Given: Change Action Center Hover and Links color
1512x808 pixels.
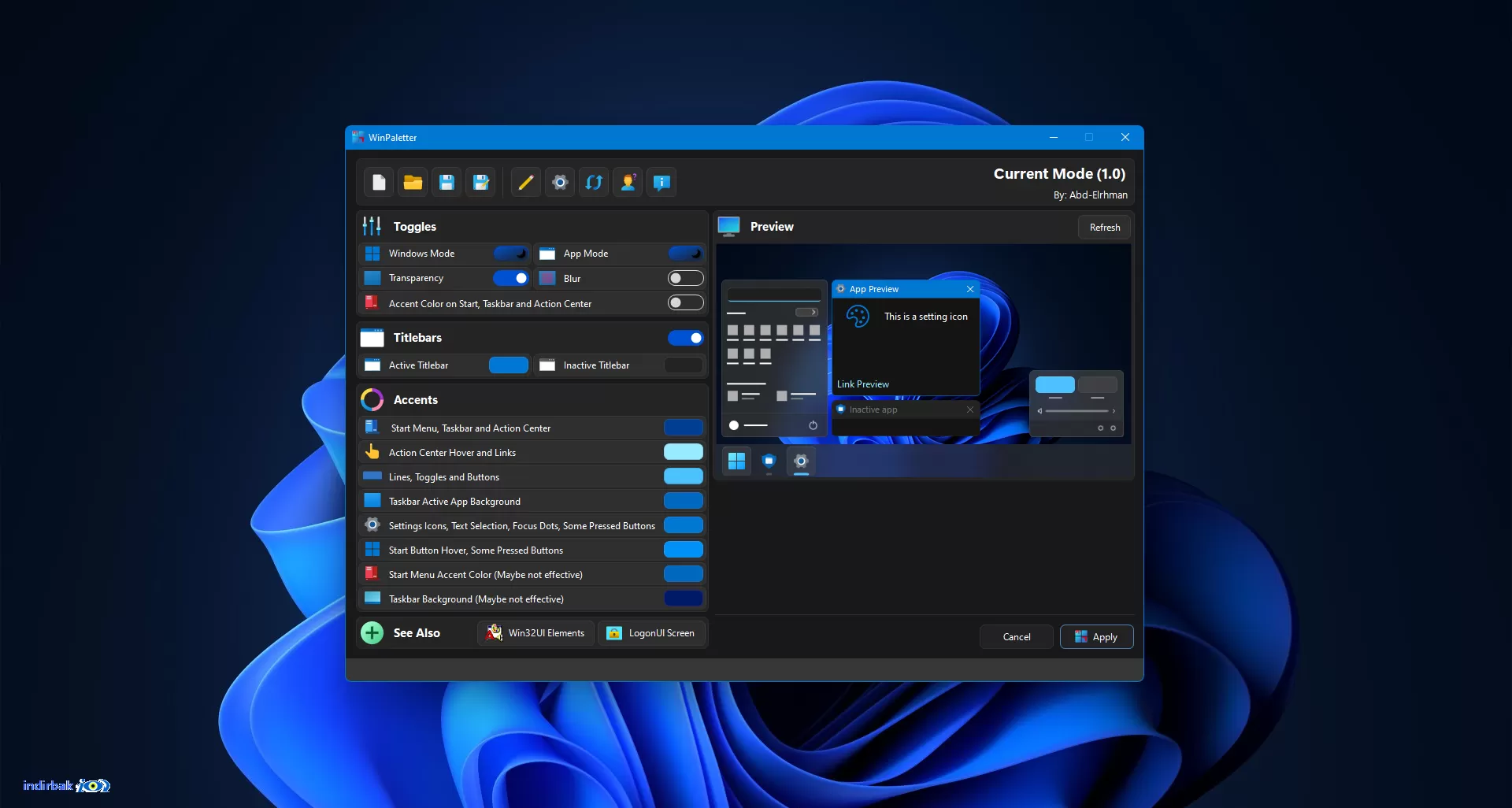Looking at the screenshot, I should [684, 452].
